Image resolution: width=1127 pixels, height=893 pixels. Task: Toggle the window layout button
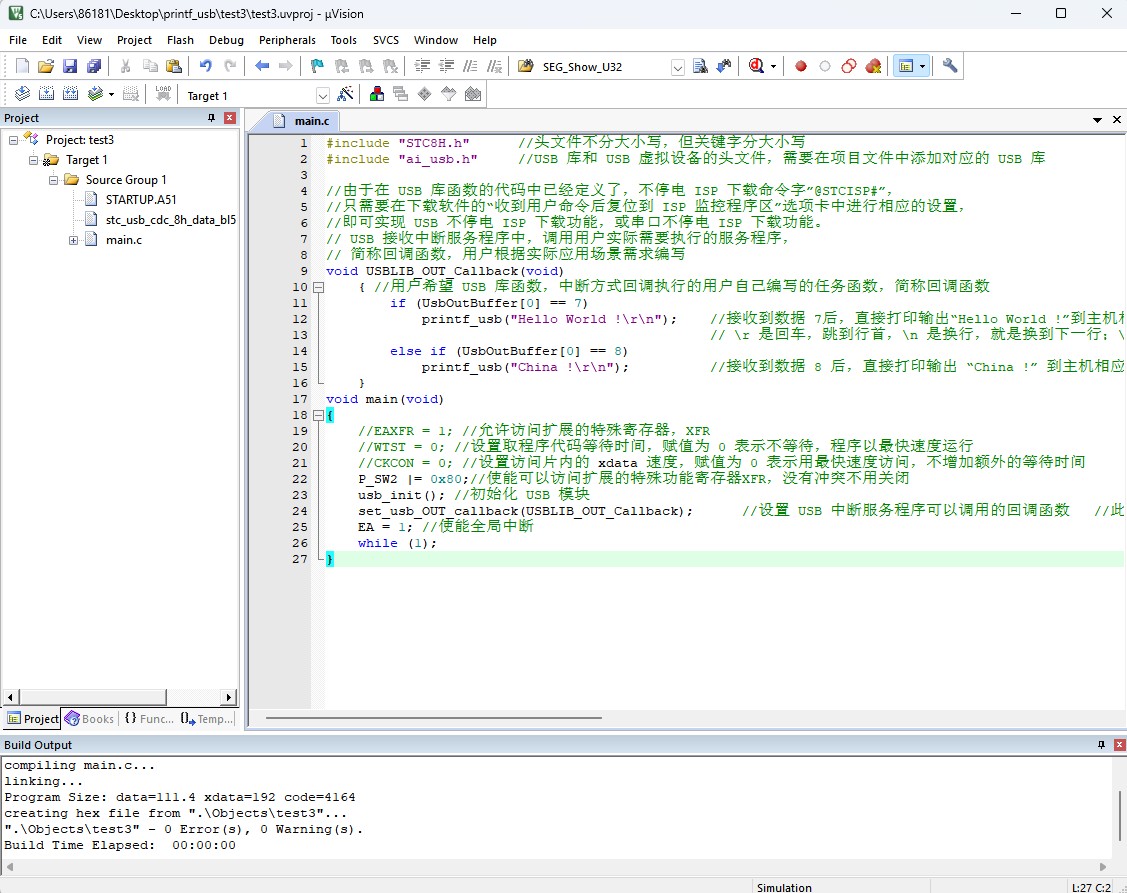click(906, 67)
